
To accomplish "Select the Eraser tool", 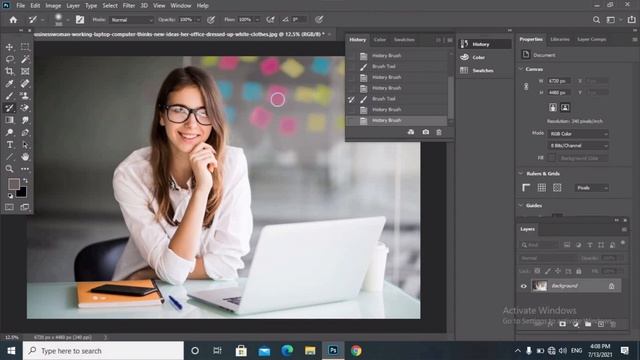I will click(x=25, y=108).
